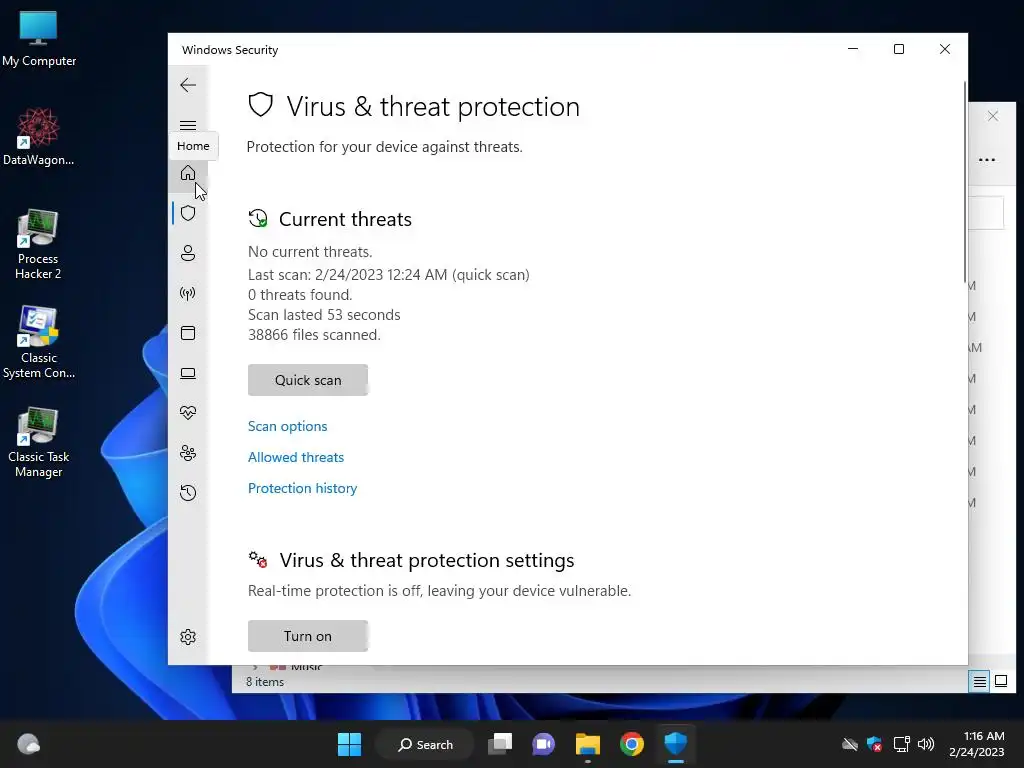Turn on real-time protection
The image size is (1024, 768).
click(308, 636)
